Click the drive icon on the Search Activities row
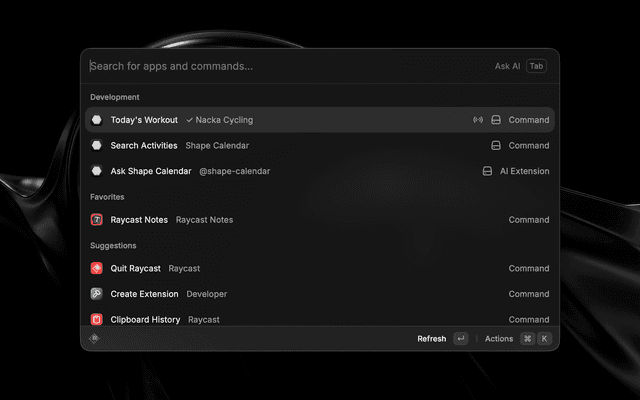The image size is (640, 400). 495,145
